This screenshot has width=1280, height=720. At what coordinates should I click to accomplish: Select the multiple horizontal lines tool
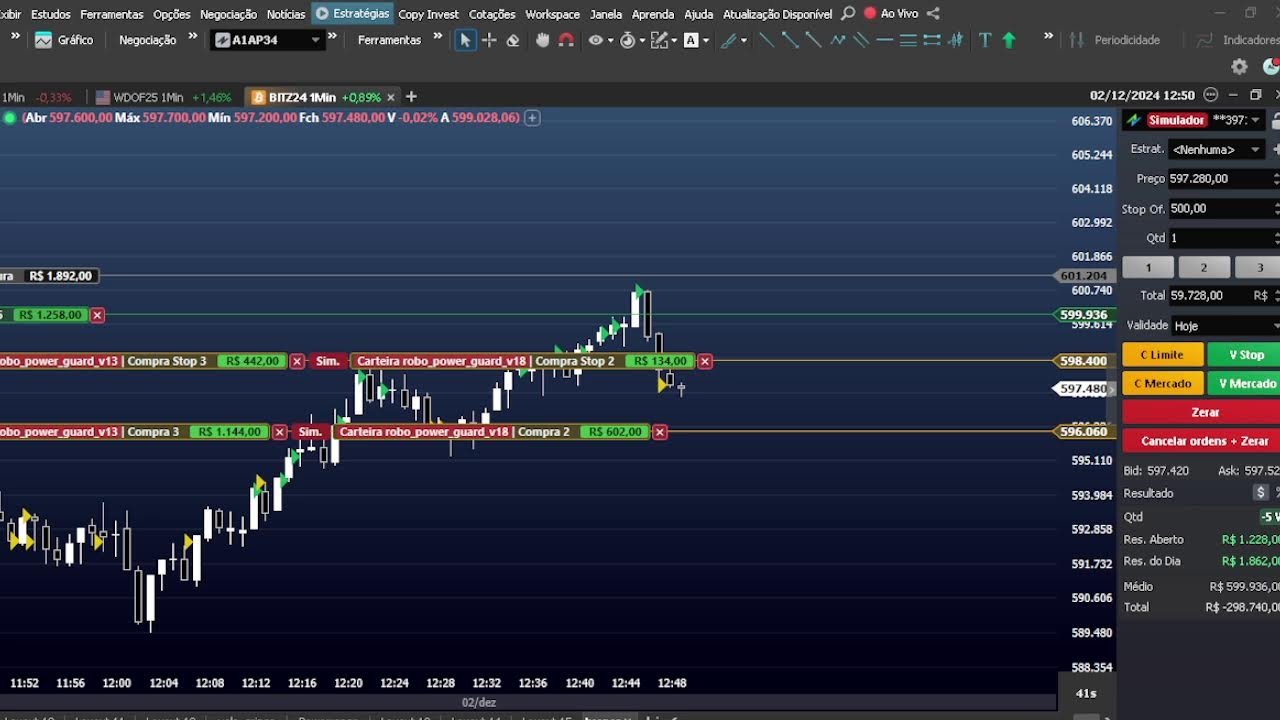(x=908, y=40)
